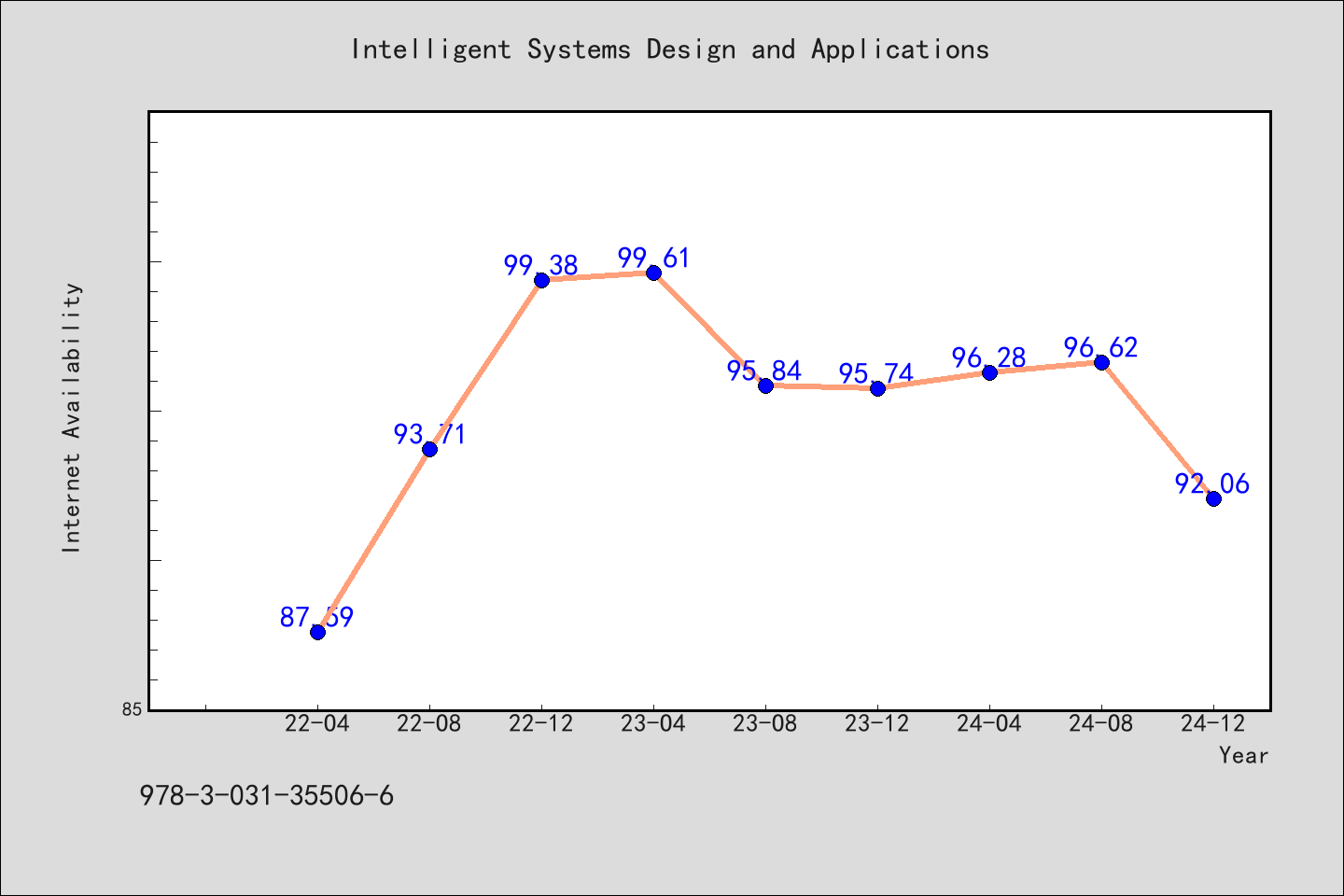Click the chart title Intelligent Systems Design and Applications

(670, 49)
